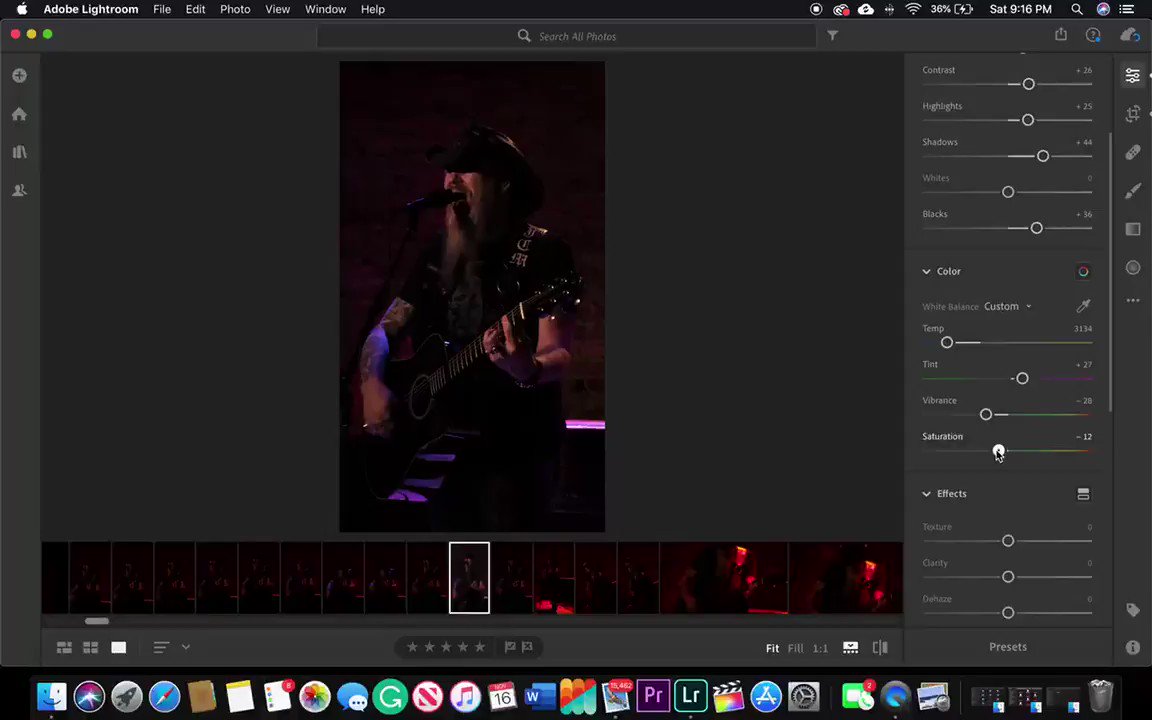Switch to photo grid view
The height and width of the screenshot is (720, 1152).
65,647
